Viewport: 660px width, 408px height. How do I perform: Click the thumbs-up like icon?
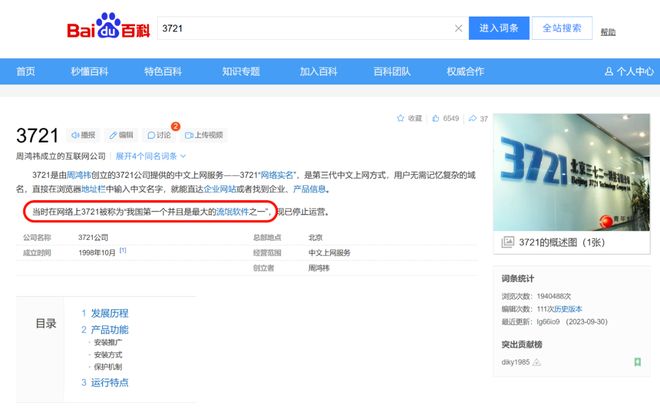click(x=436, y=118)
